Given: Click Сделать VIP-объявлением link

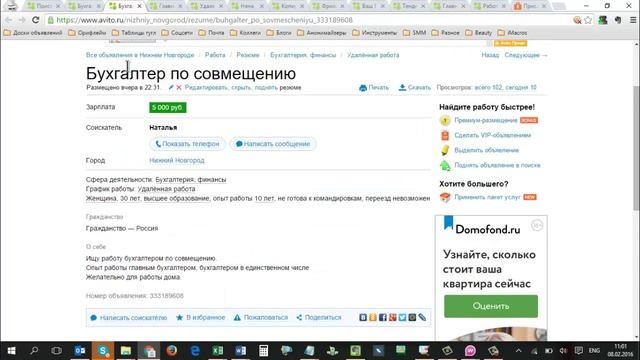Looking at the screenshot, I should pyautogui.click(x=493, y=135).
